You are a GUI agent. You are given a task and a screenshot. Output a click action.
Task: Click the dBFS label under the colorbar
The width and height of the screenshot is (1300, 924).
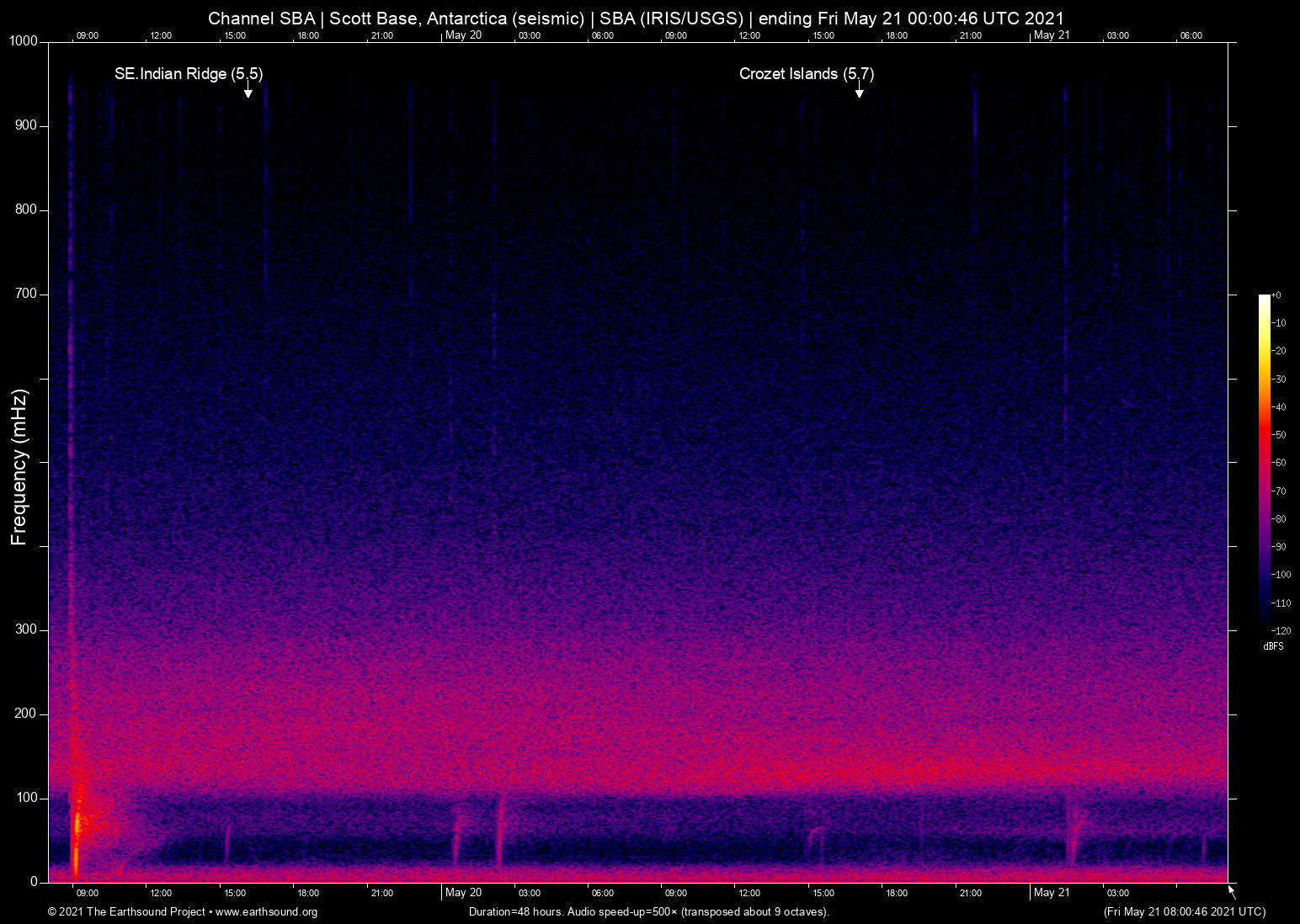point(1272,646)
